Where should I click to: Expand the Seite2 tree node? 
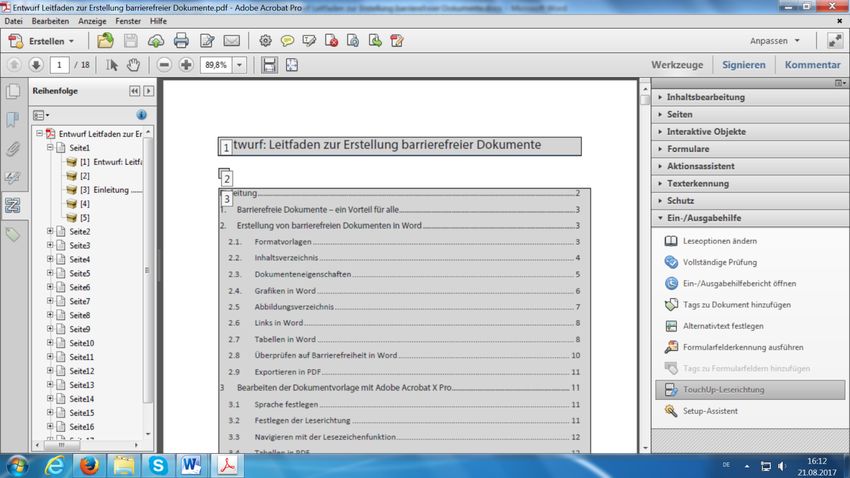pyautogui.click(x=50, y=231)
